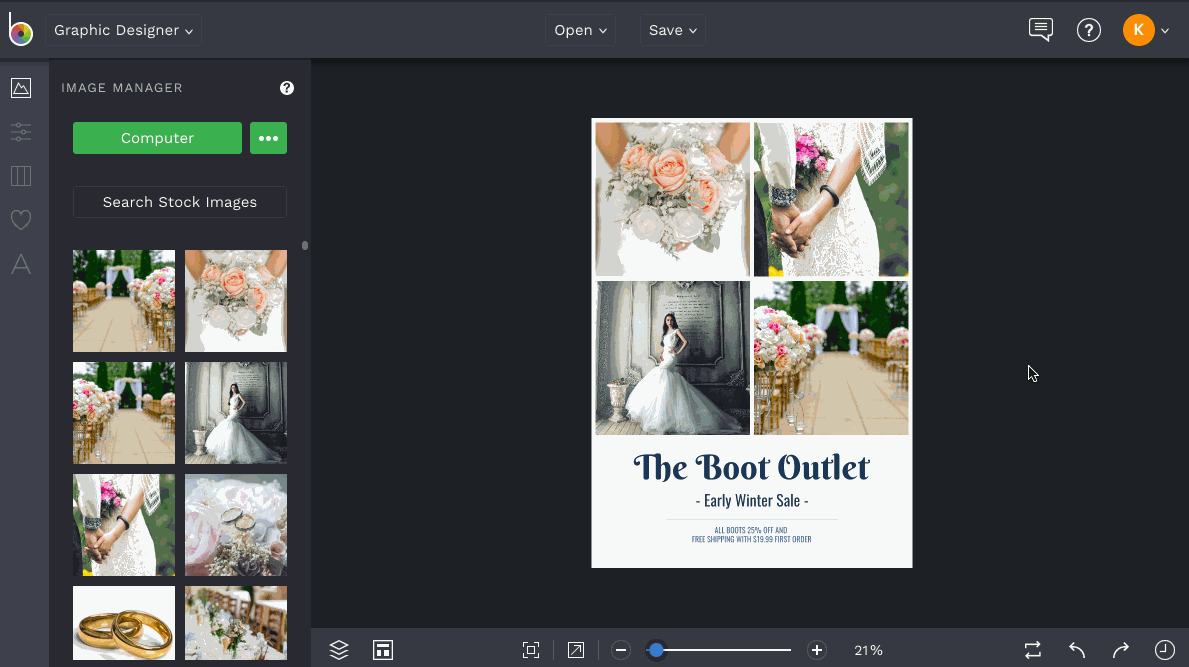Screen dimensions: 1189x667
Task: Select the reception table thumbnail
Action: tap(236, 623)
